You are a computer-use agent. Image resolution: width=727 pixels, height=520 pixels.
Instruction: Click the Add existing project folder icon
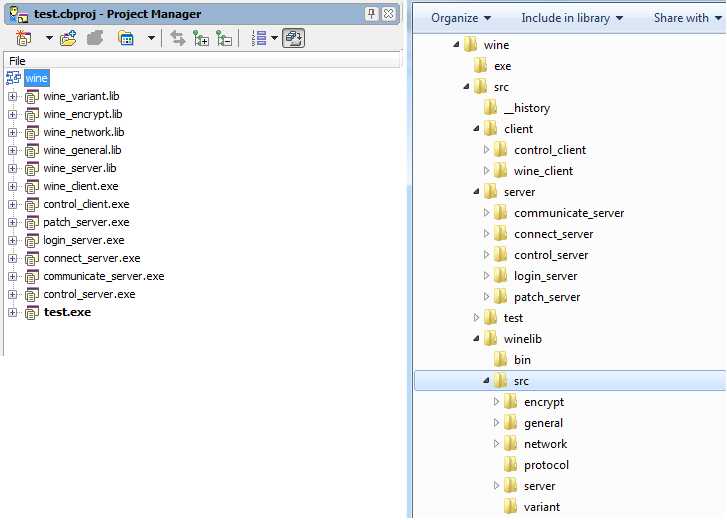pos(68,38)
